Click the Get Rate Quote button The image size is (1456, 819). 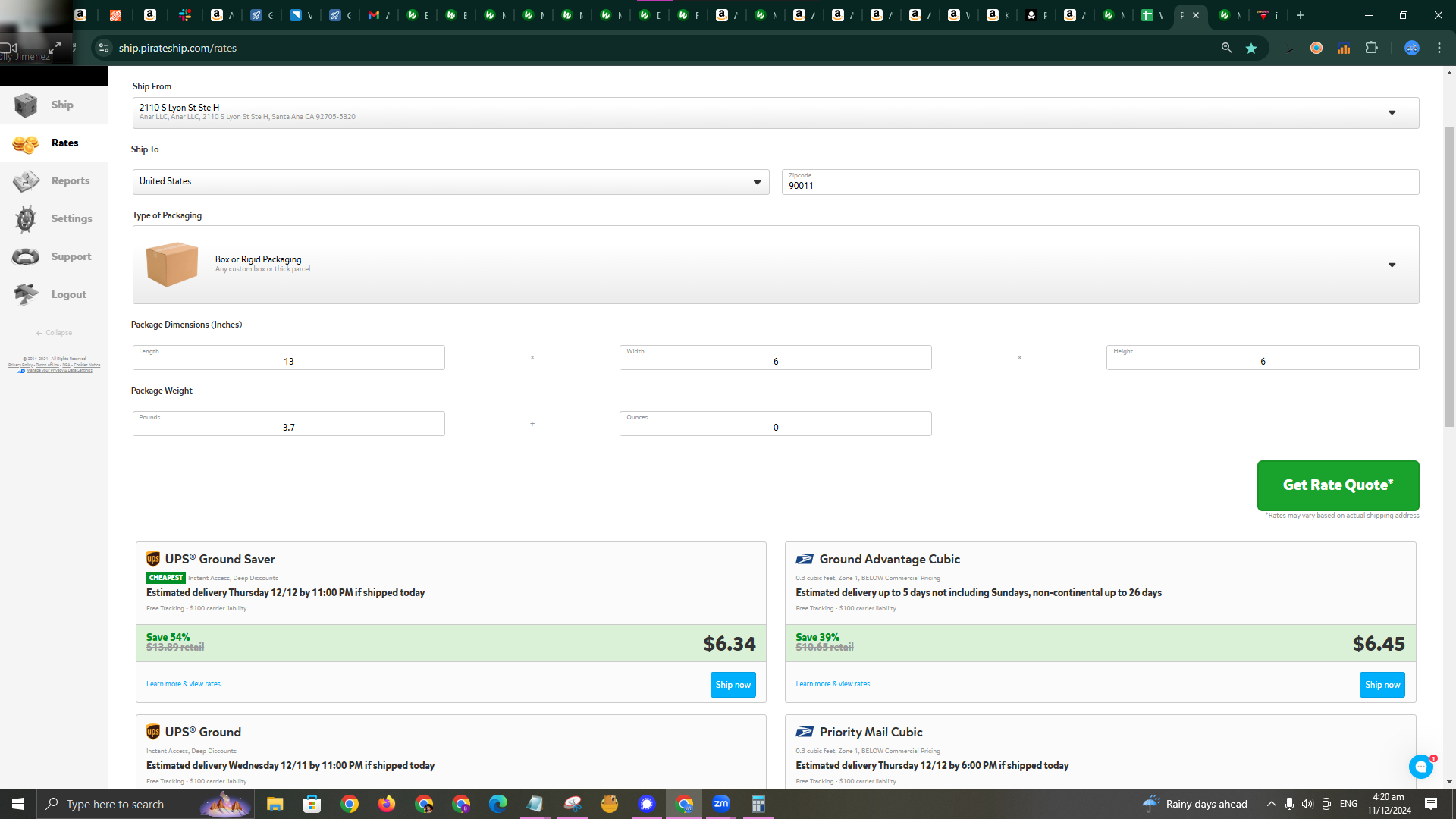(1338, 485)
